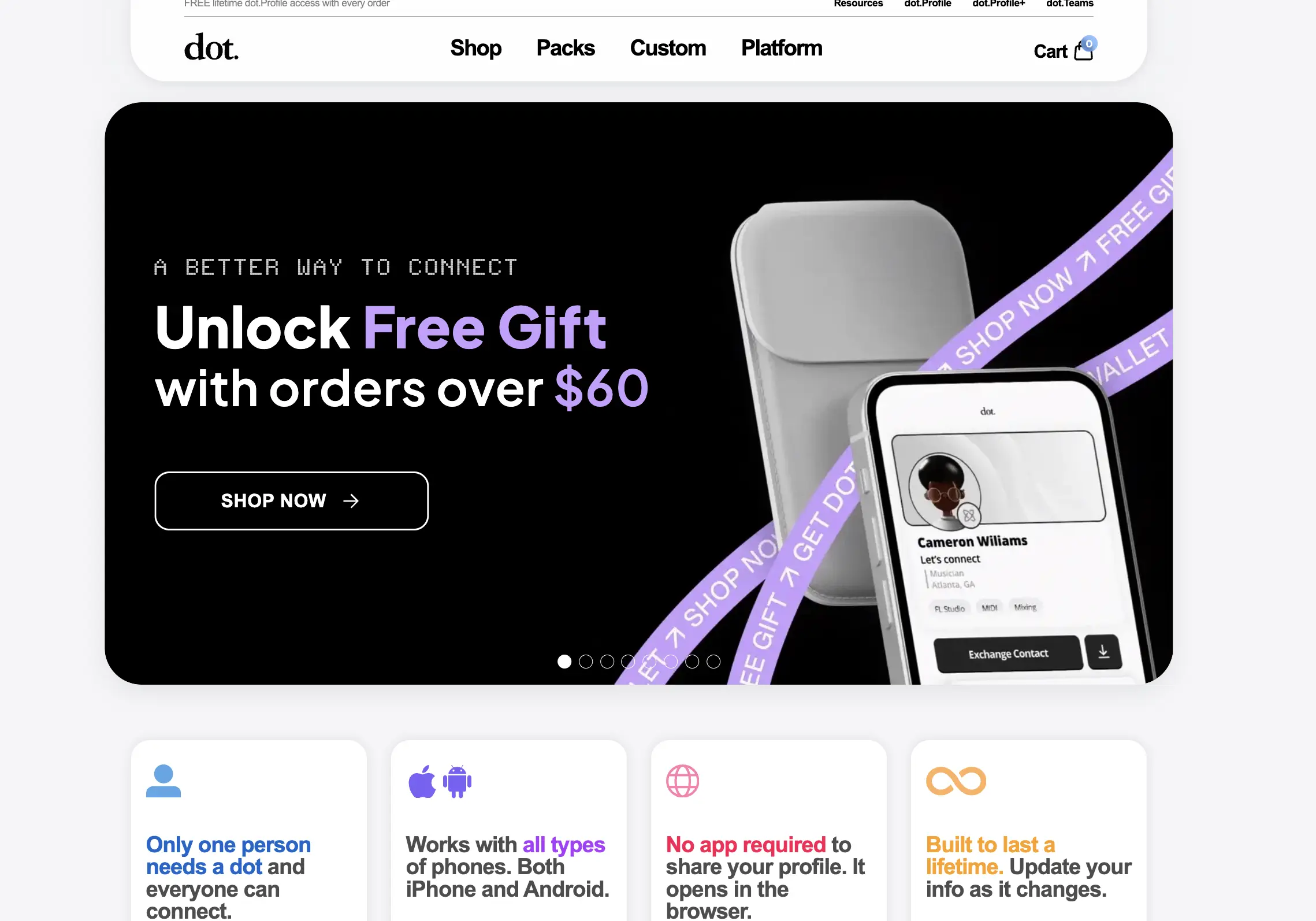Click the orange infinity icon

[x=956, y=781]
